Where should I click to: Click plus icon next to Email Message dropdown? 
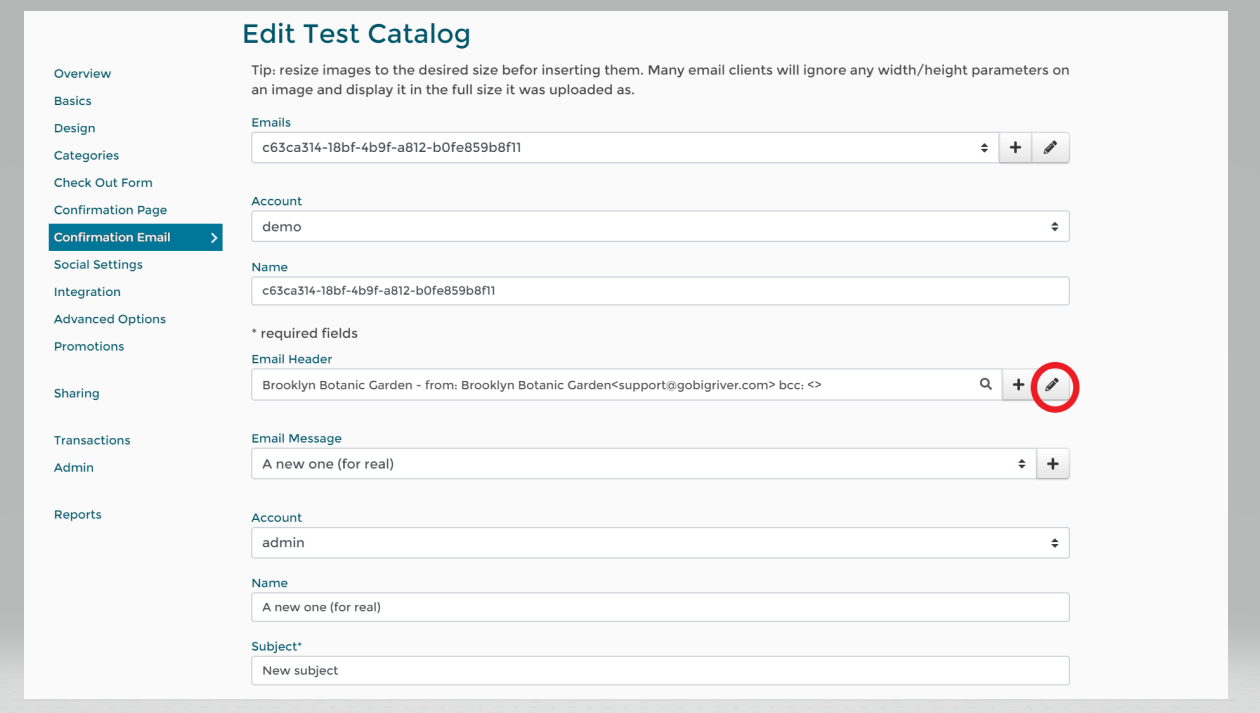[1053, 464]
